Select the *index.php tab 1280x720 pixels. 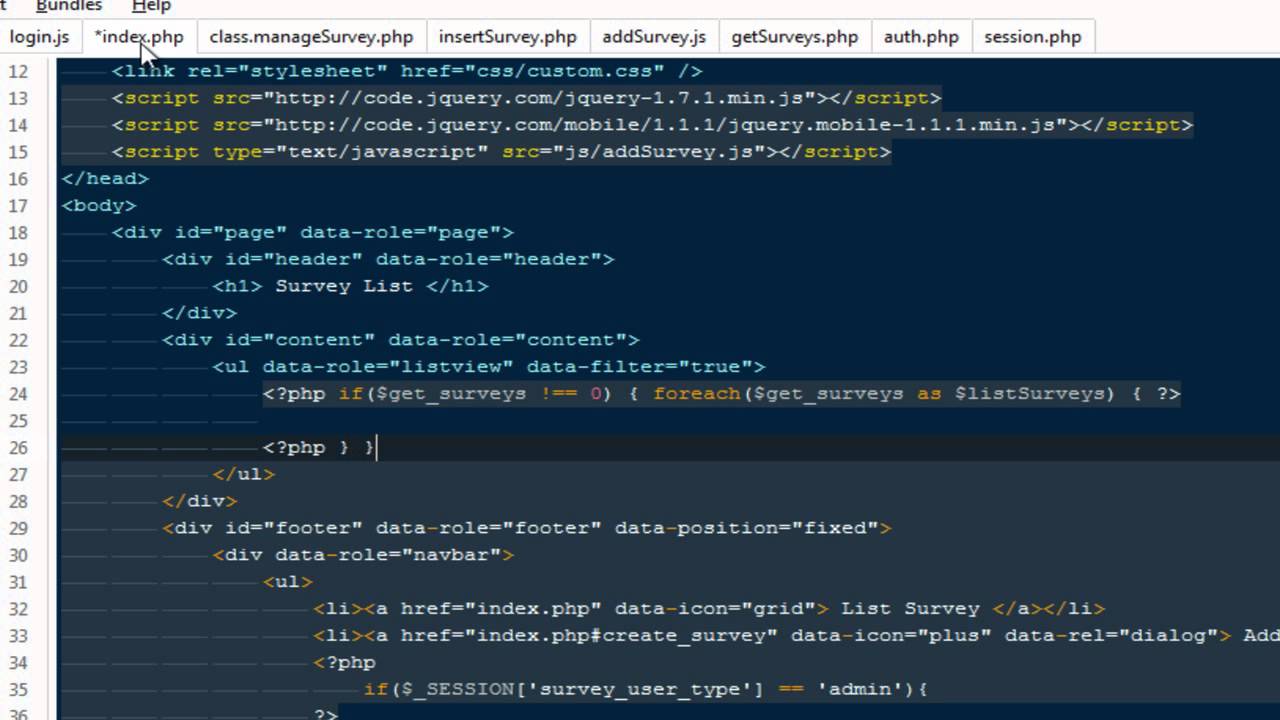point(139,37)
